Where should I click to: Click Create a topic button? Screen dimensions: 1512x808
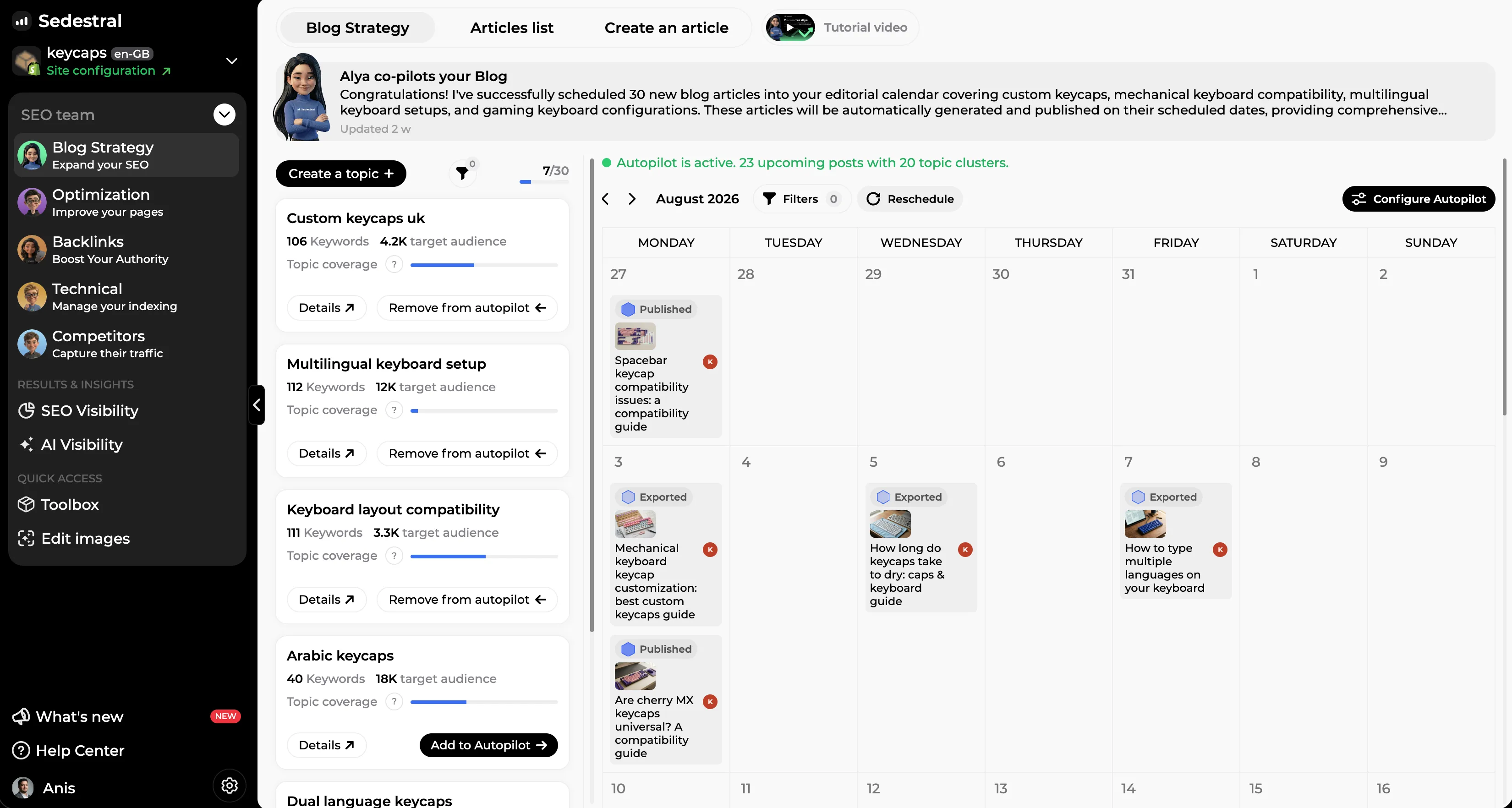click(341, 174)
